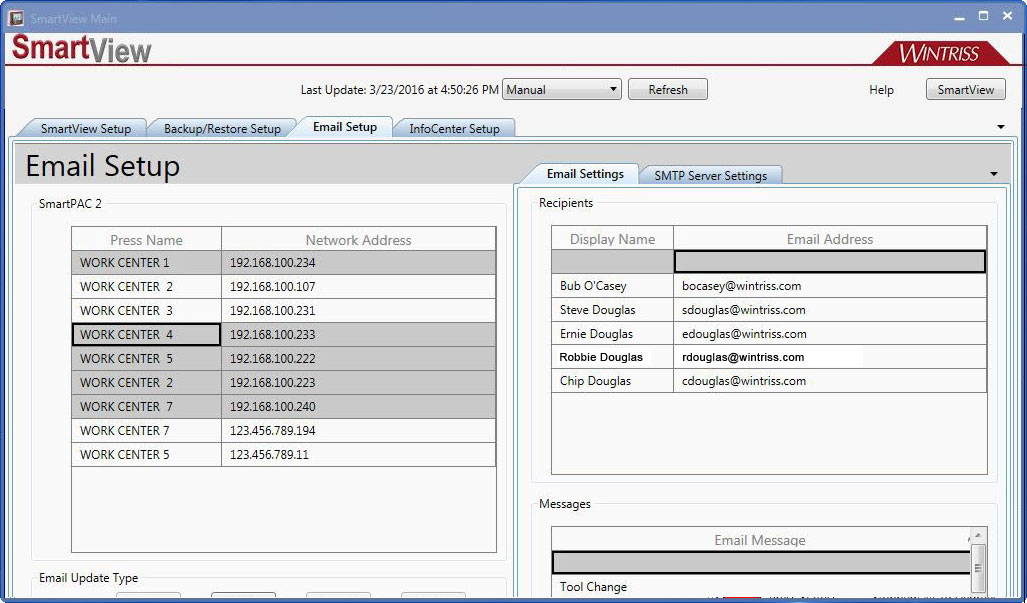Screen dimensions: 1027x603
Task: Select recipient Chip Douglas
Action: point(595,381)
